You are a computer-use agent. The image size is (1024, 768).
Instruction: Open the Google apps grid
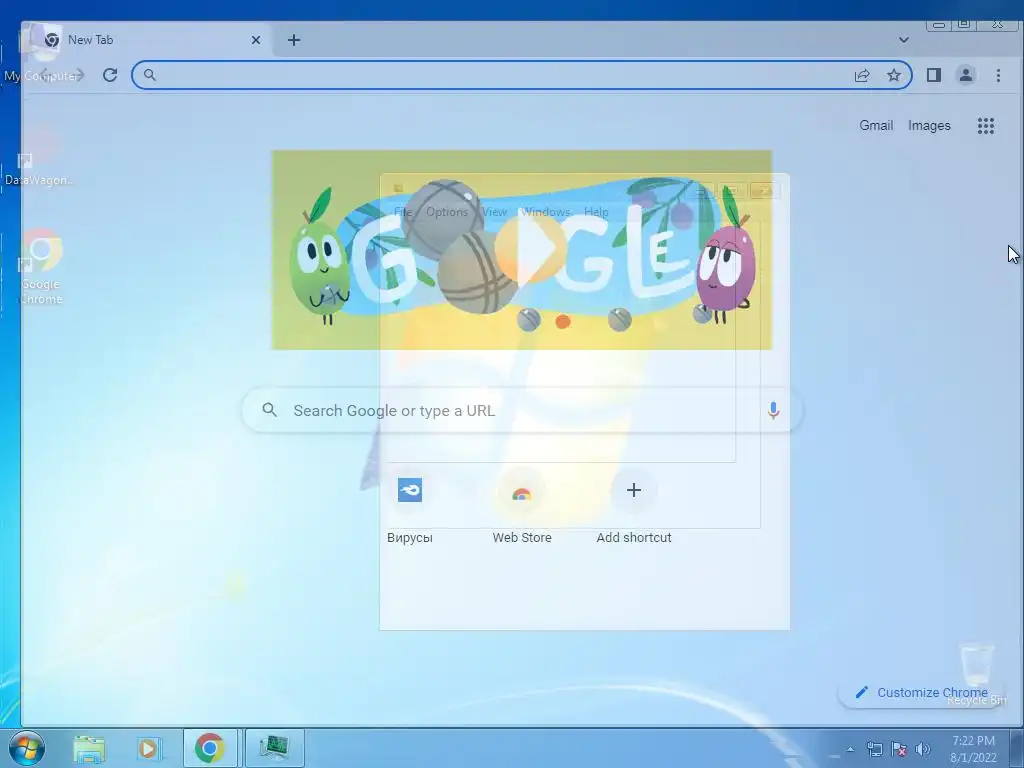click(x=985, y=125)
